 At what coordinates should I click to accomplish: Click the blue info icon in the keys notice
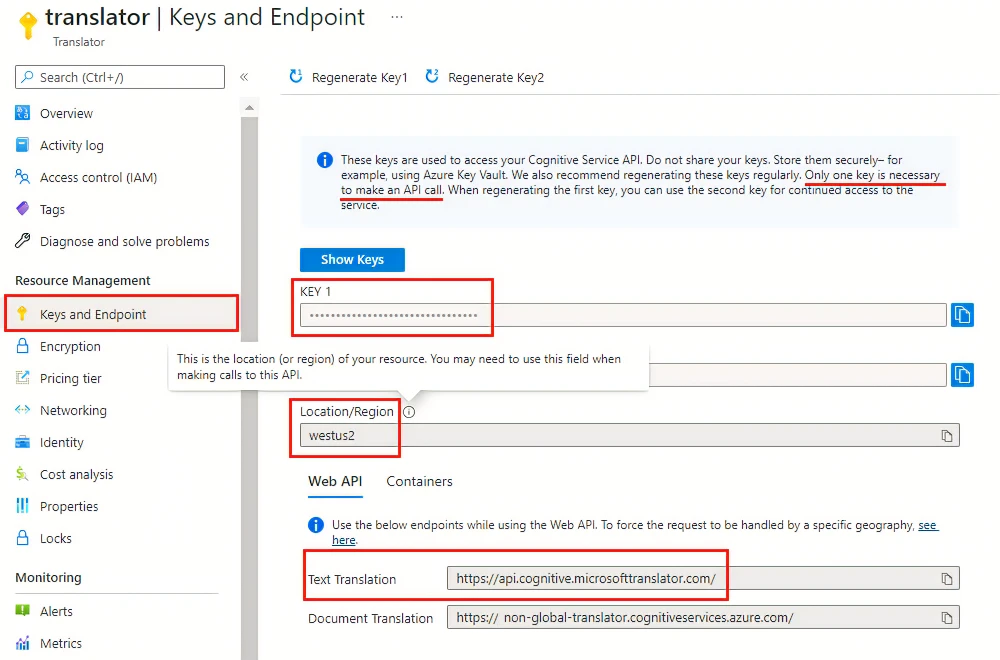tap(325, 160)
